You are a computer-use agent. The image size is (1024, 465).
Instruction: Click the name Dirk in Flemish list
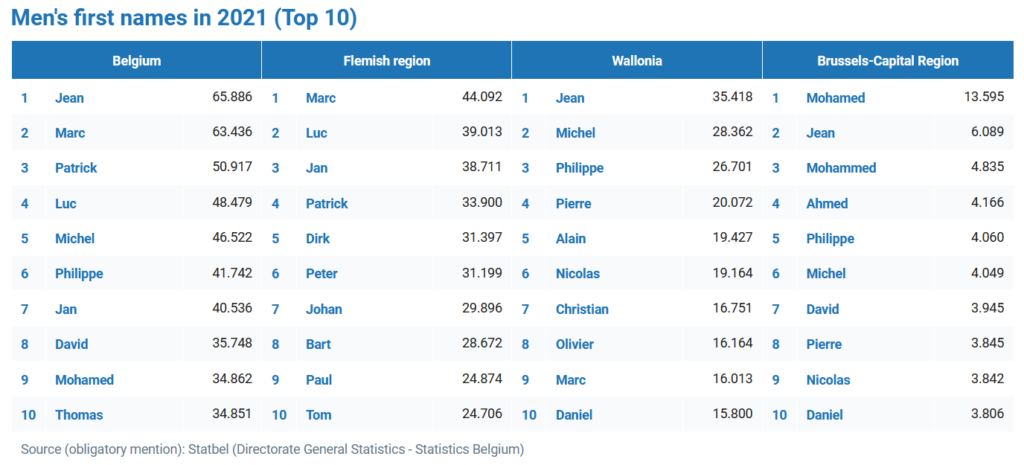pyautogui.click(x=320, y=239)
